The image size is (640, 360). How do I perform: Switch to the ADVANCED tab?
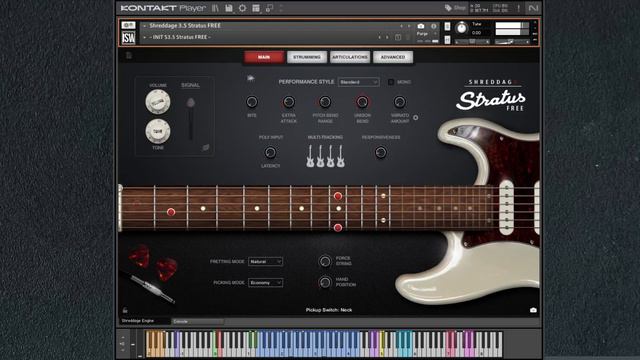pos(393,57)
